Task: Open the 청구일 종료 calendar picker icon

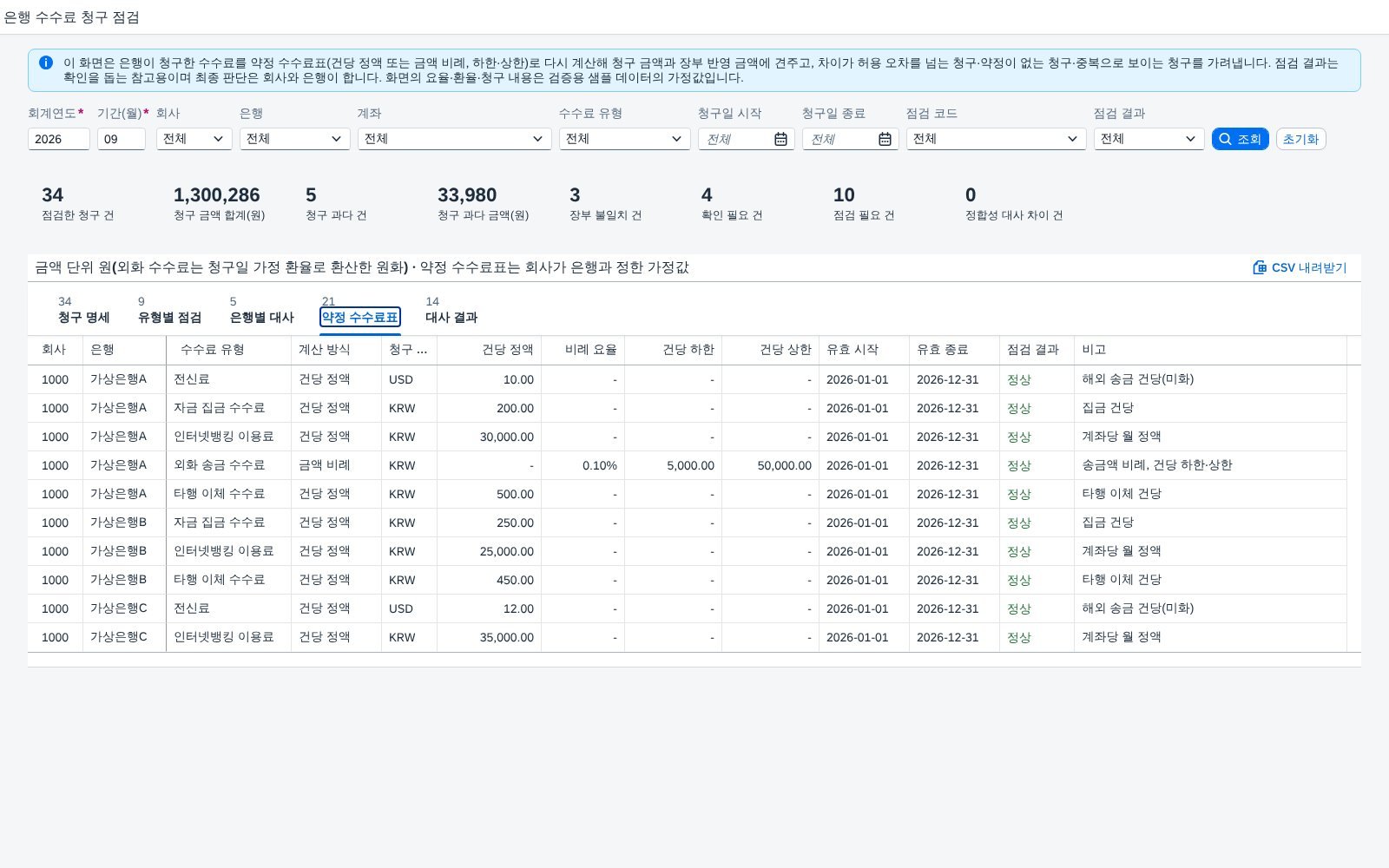Action: (x=885, y=139)
